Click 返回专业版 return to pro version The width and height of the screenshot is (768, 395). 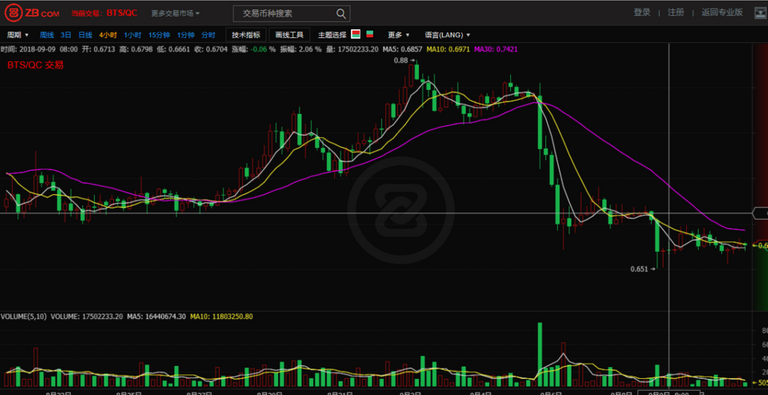click(722, 13)
